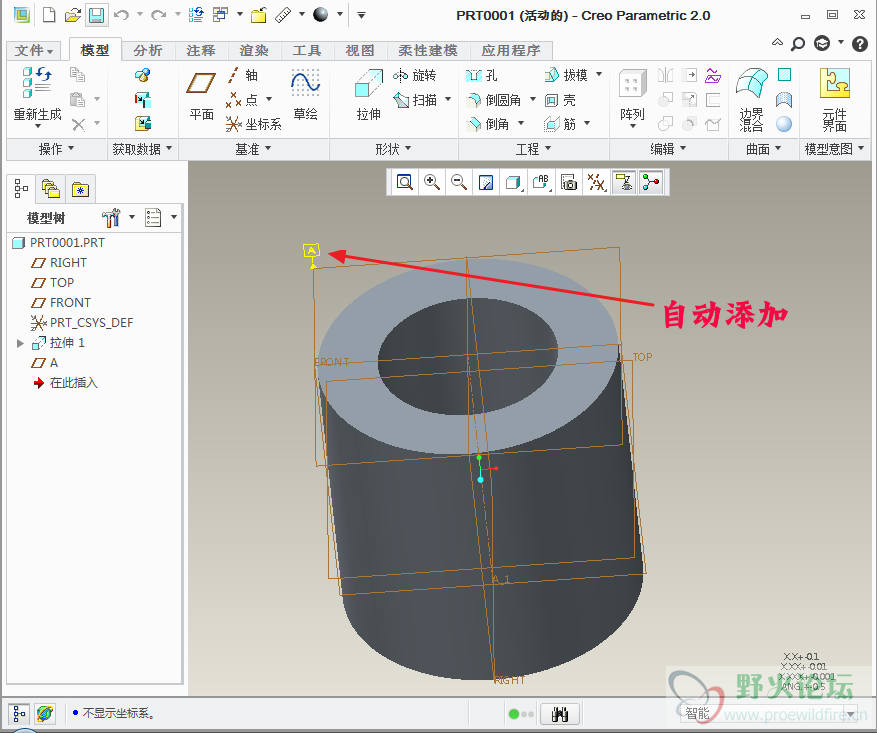
Task: Click the binoculars Find button in status bar
Action: pyautogui.click(x=559, y=714)
